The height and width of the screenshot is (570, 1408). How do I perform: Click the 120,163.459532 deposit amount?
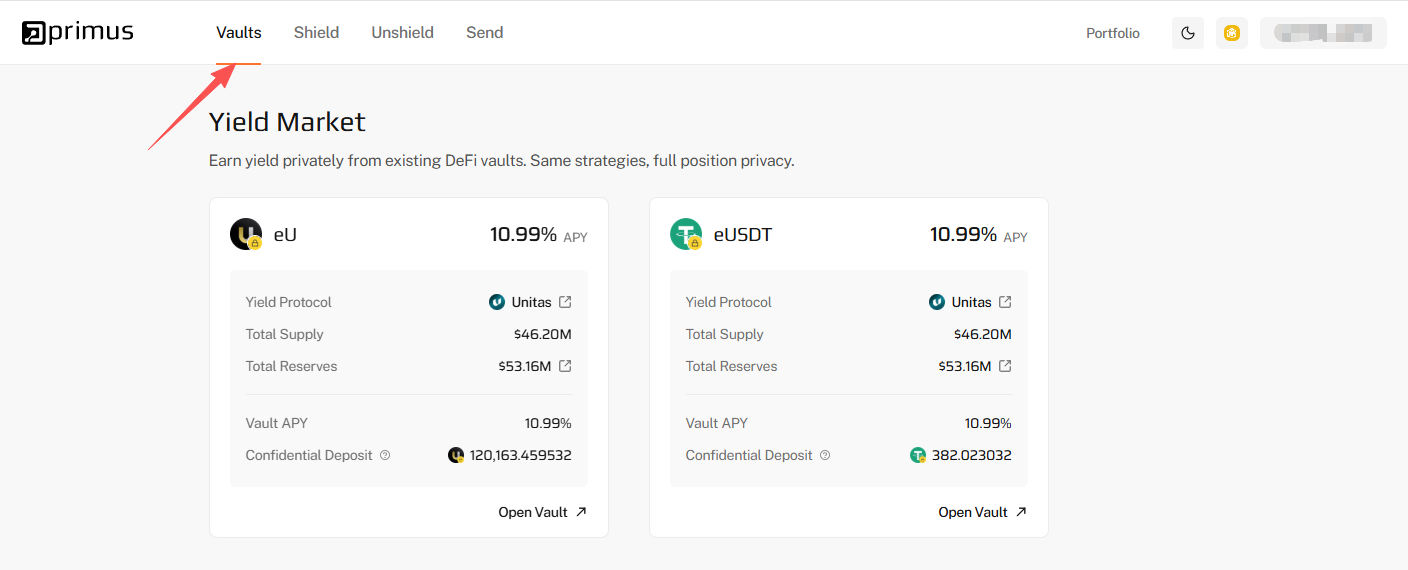(x=521, y=455)
